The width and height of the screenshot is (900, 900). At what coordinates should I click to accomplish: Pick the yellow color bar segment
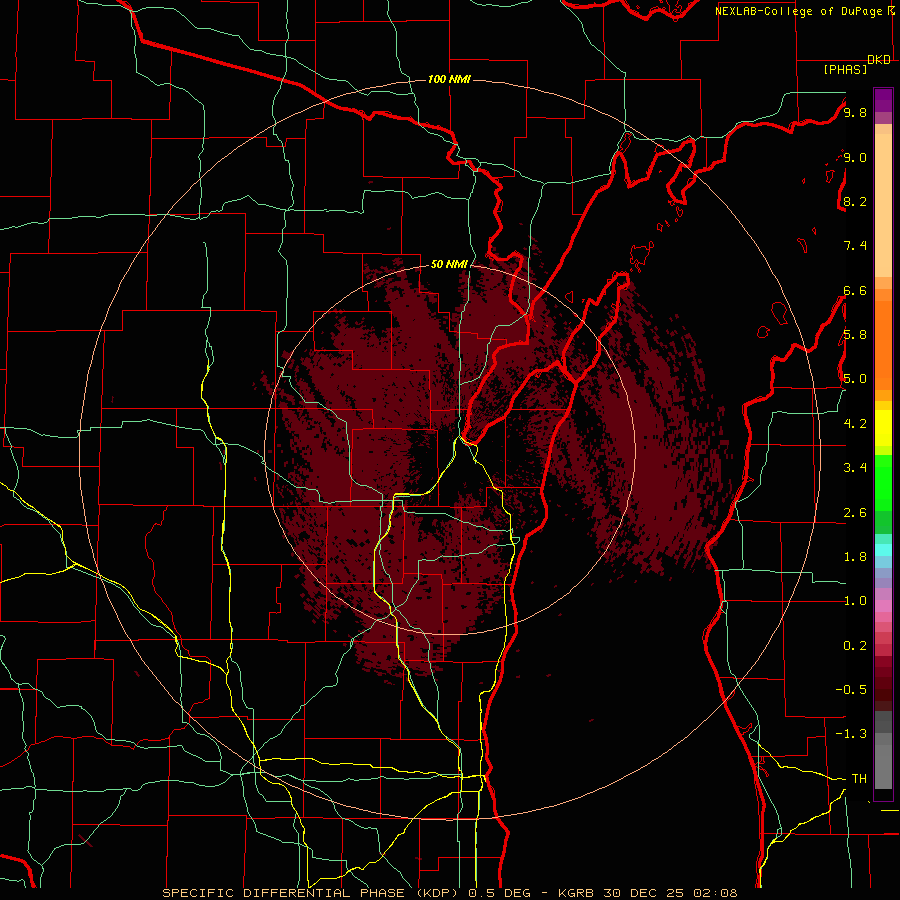coord(883,428)
